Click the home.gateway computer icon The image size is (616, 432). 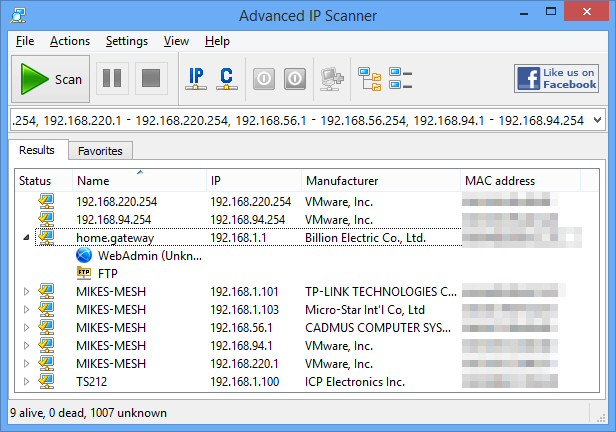pyautogui.click(x=46, y=237)
